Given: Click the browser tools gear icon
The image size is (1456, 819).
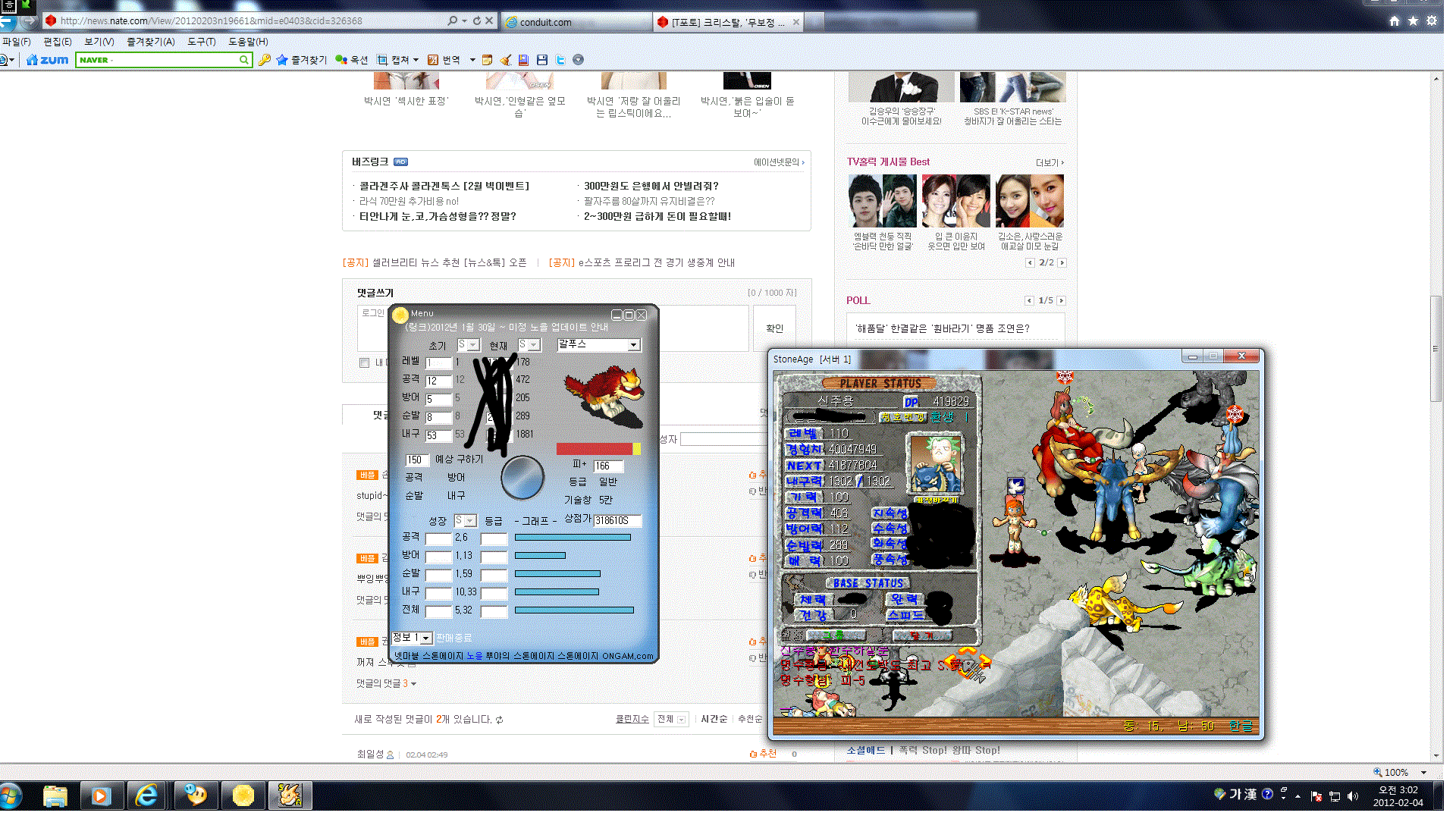Looking at the screenshot, I should [1432, 21].
